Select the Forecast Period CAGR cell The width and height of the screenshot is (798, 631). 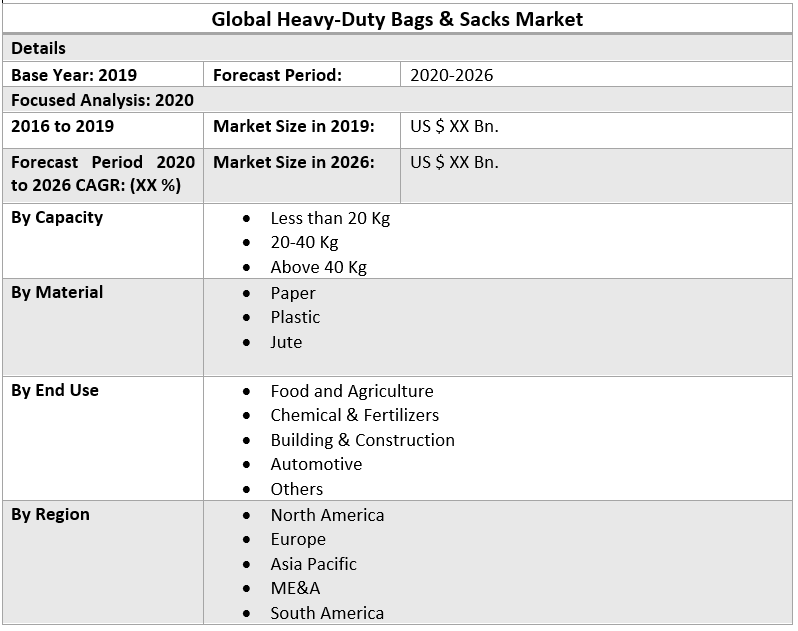point(102,174)
